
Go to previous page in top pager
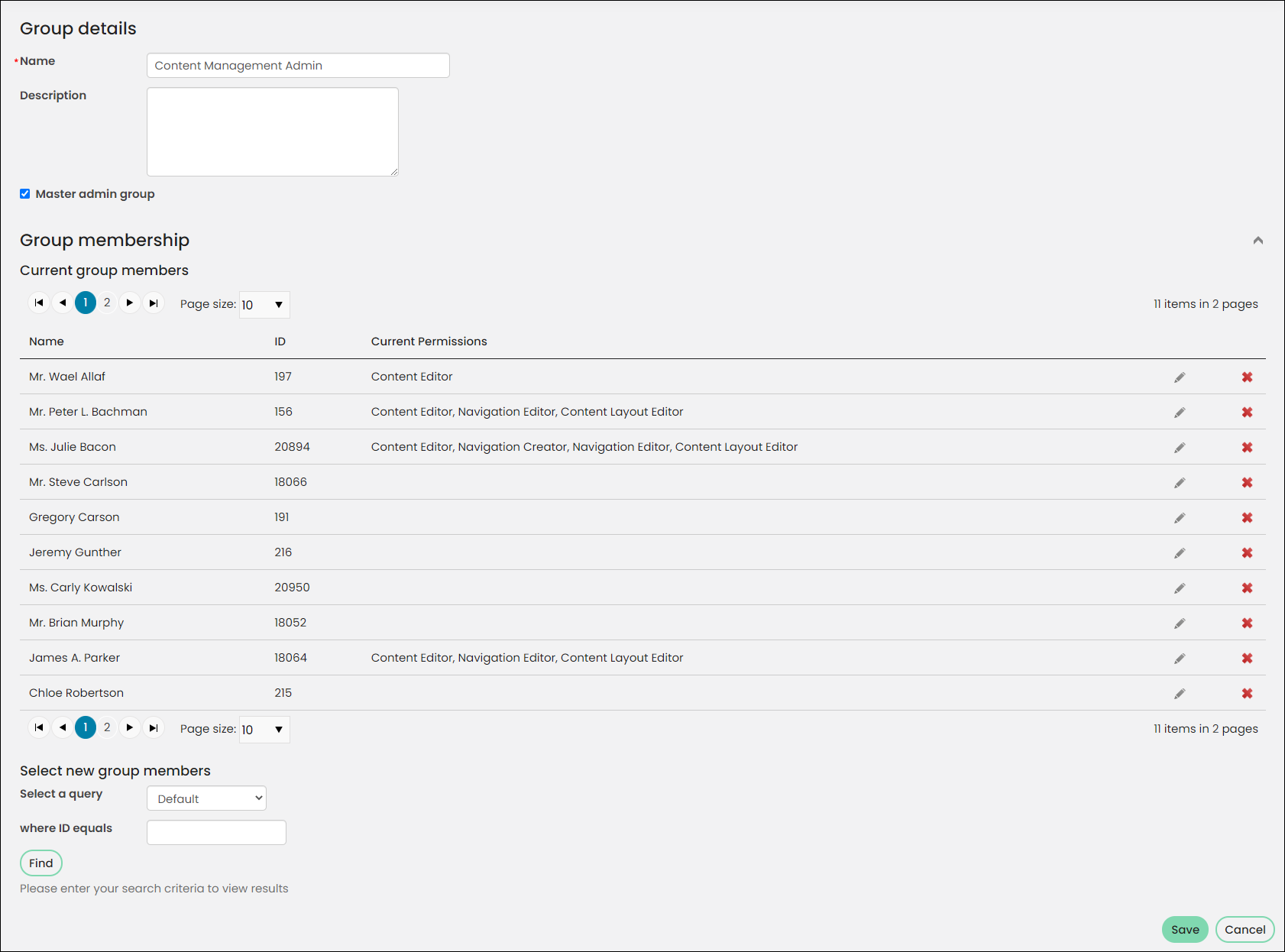pyautogui.click(x=63, y=303)
